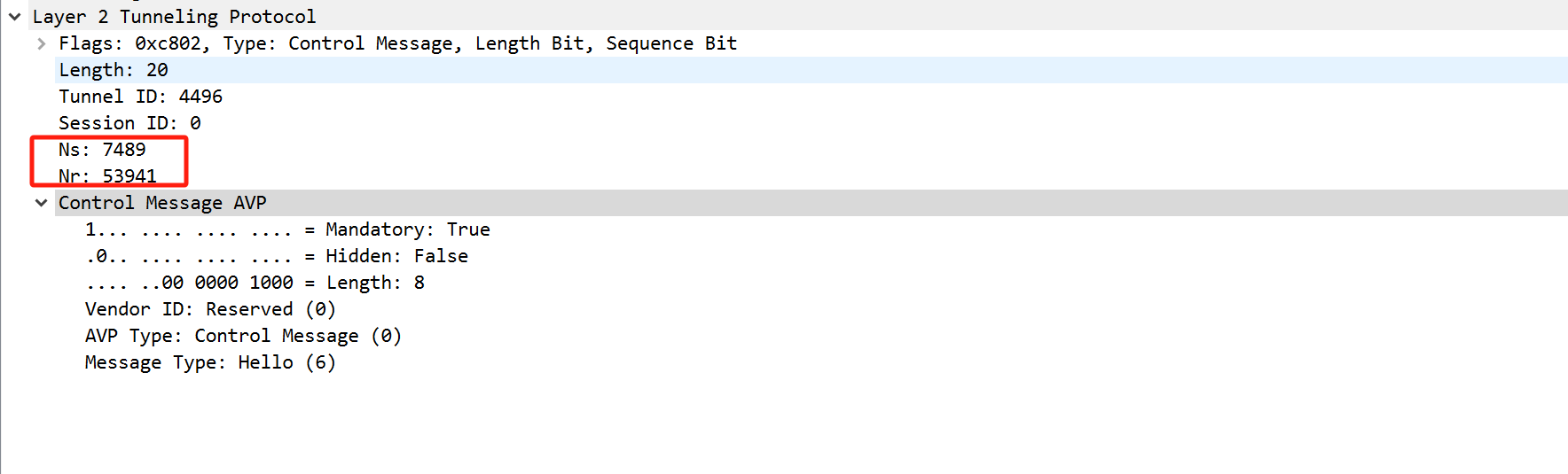Select the Nr: 53941 field
The image size is (1568, 474).
click(x=107, y=175)
